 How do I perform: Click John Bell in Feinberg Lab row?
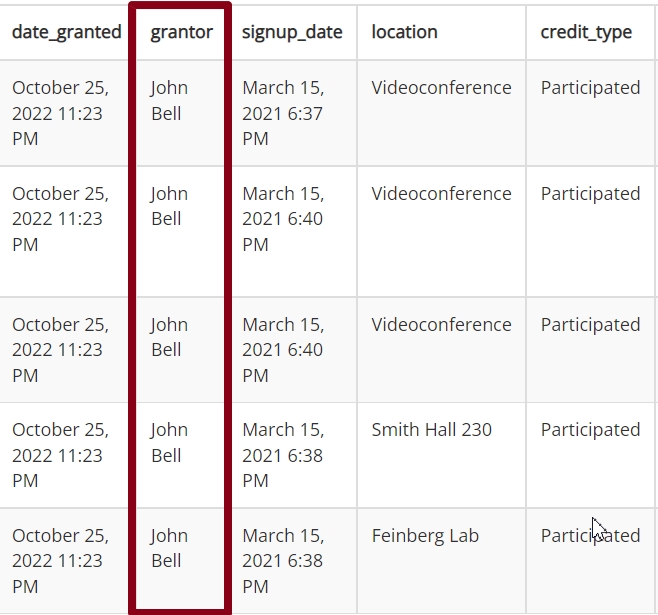[x=169, y=548]
